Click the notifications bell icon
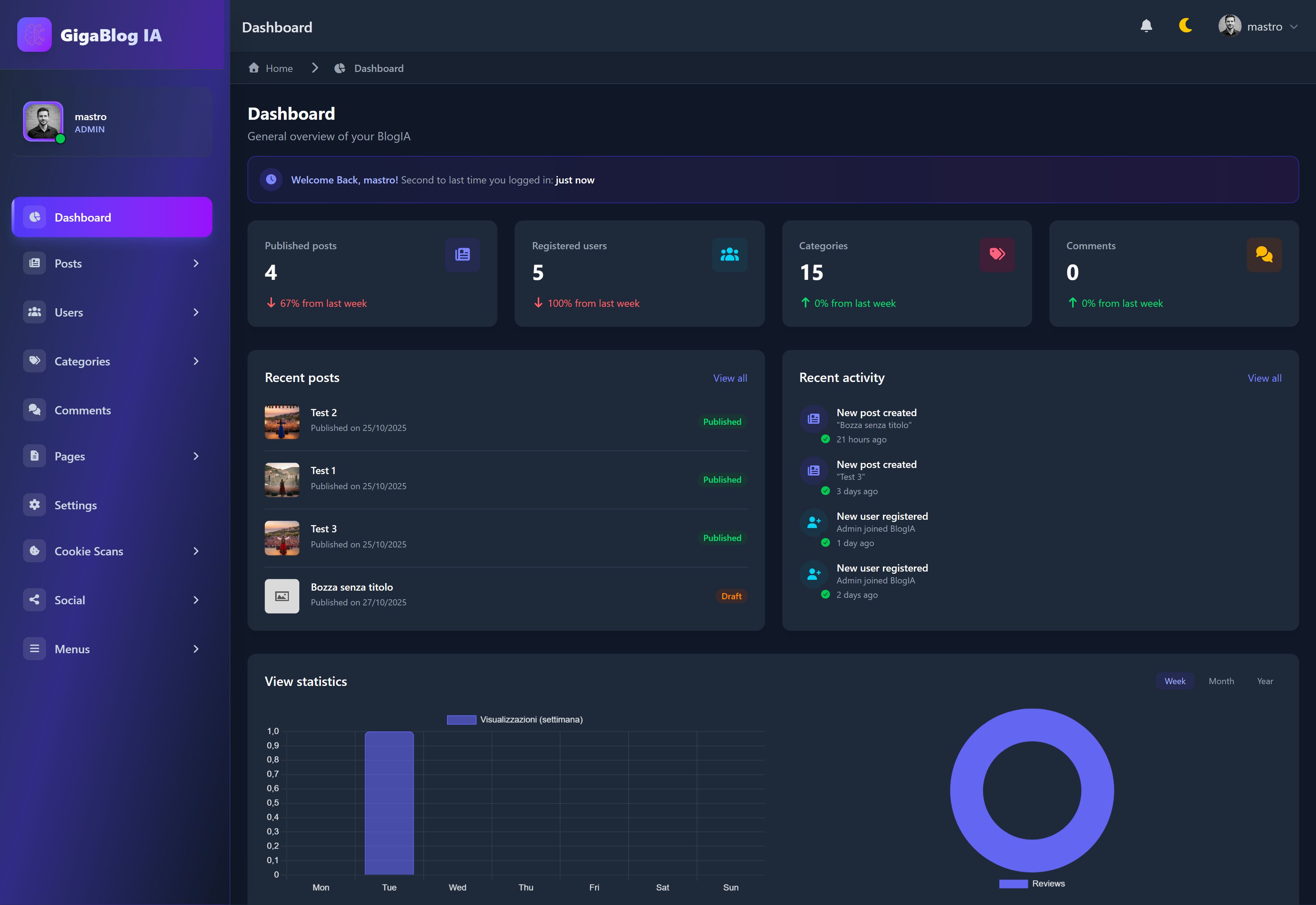This screenshot has width=1316, height=905. 1146,26
